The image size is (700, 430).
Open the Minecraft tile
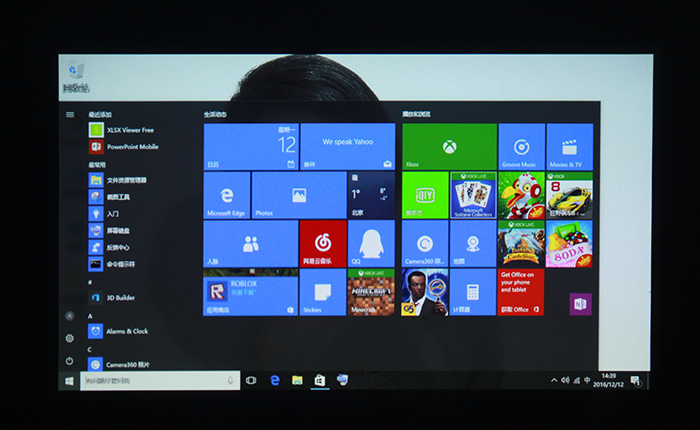point(370,291)
